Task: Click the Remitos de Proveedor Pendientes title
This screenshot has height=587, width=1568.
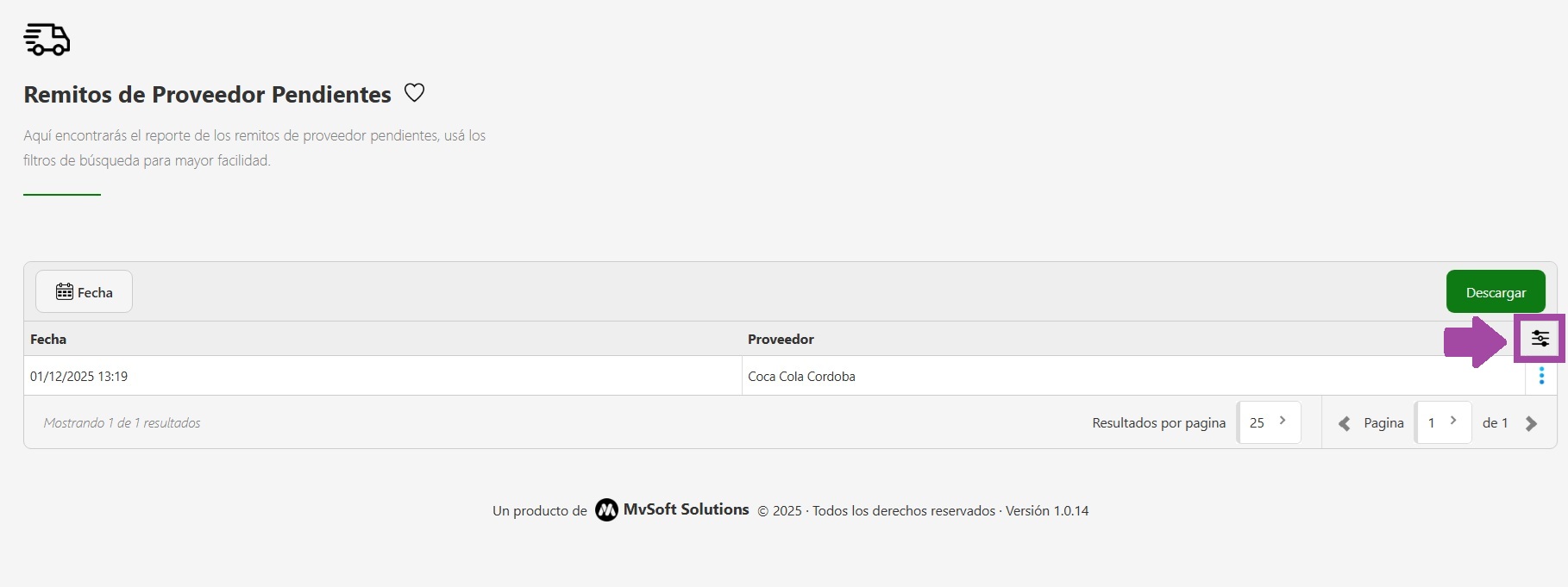Action: [x=207, y=95]
